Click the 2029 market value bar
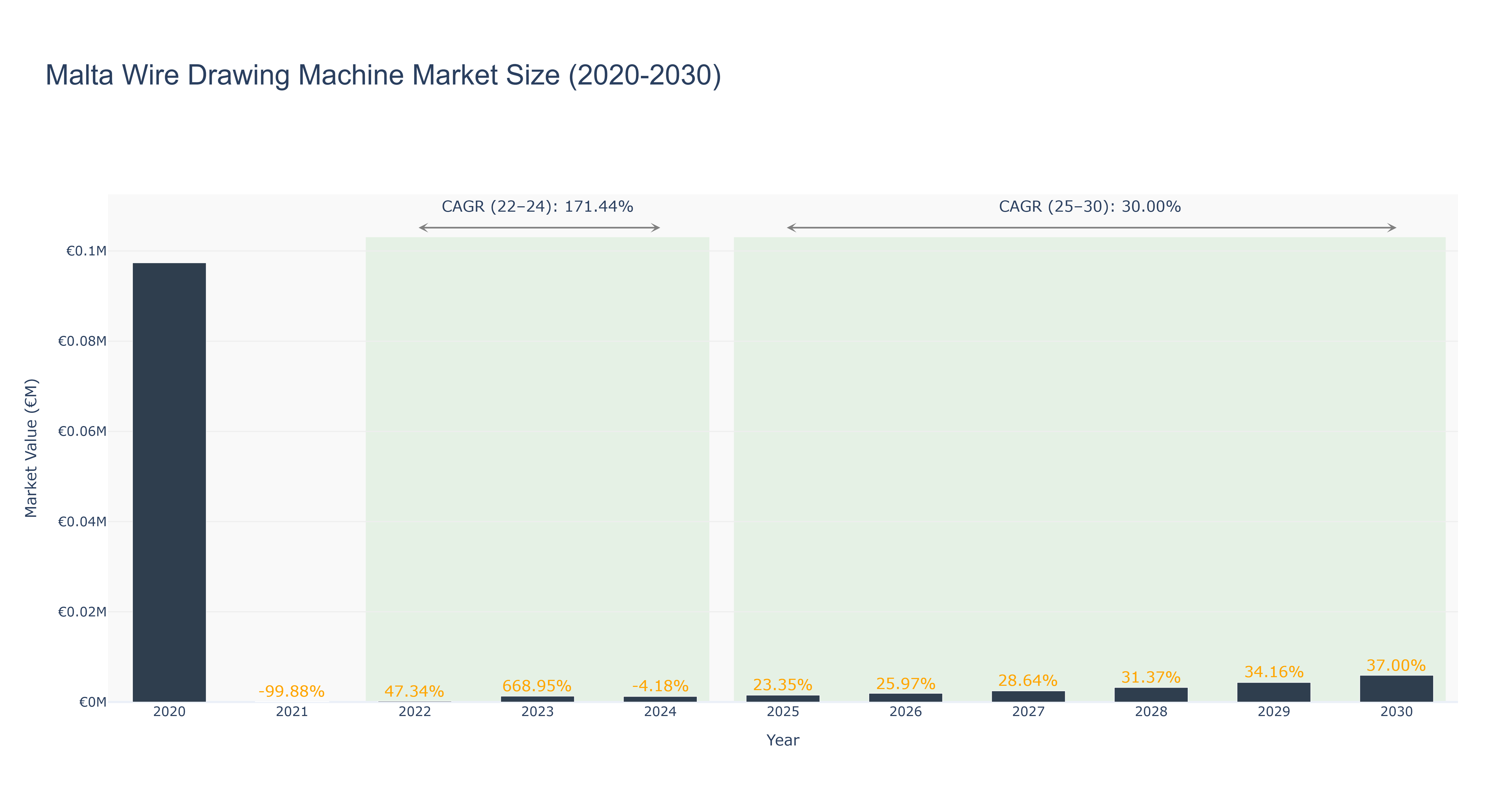This screenshot has height=810, width=1512. click(1274, 692)
